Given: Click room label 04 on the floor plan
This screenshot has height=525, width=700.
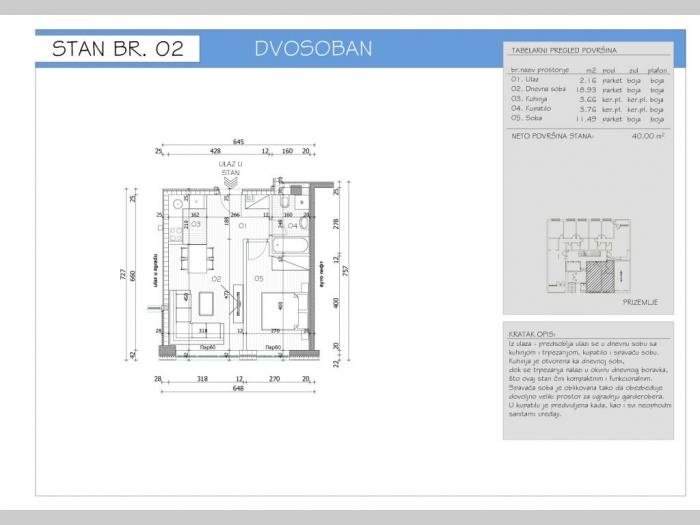Looking at the screenshot, I should (292, 226).
